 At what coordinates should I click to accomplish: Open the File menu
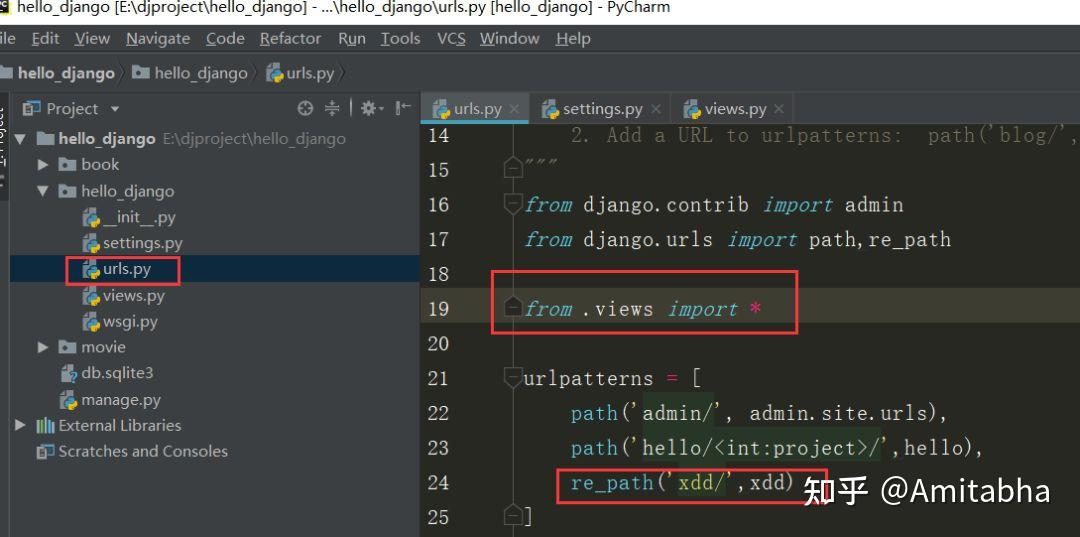pyautogui.click(x=7, y=39)
